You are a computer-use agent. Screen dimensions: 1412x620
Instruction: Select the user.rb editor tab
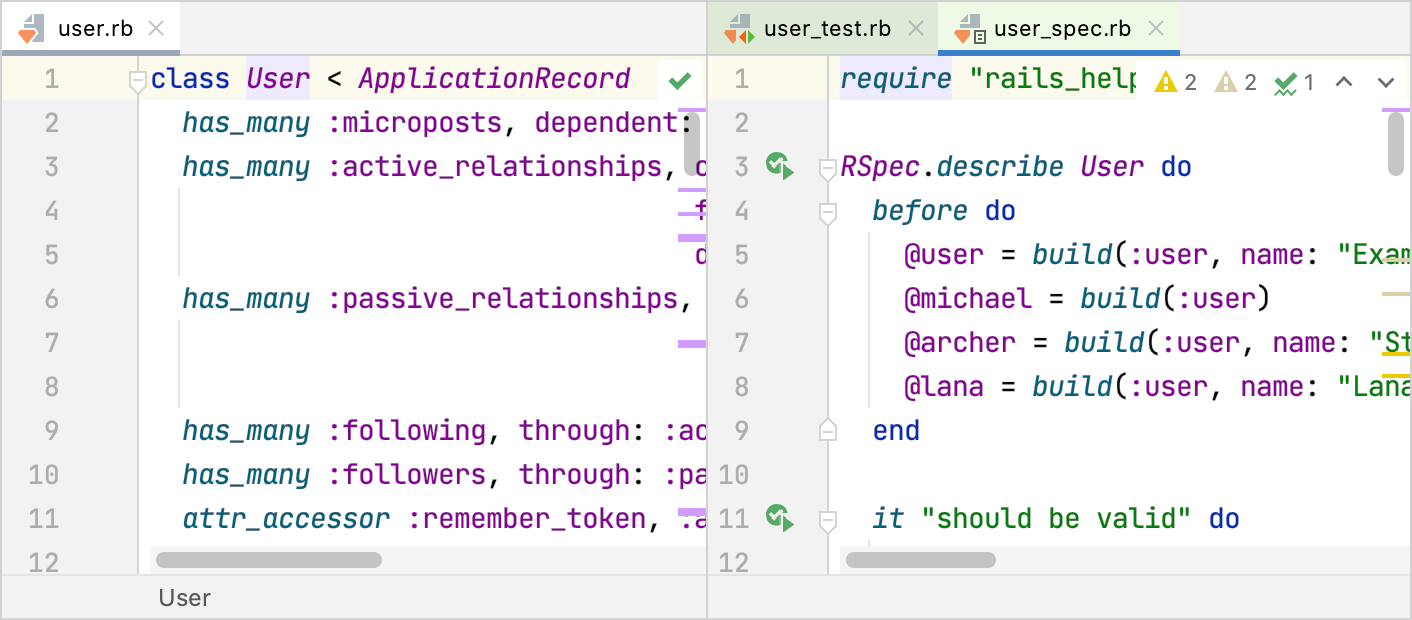[94, 28]
